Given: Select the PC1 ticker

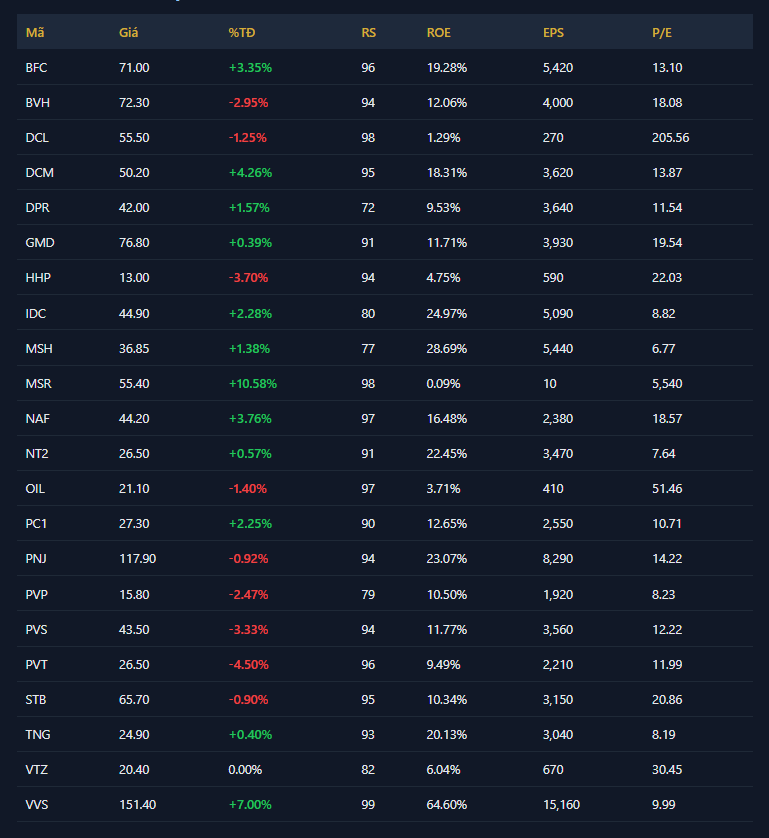Looking at the screenshot, I should coord(36,524).
